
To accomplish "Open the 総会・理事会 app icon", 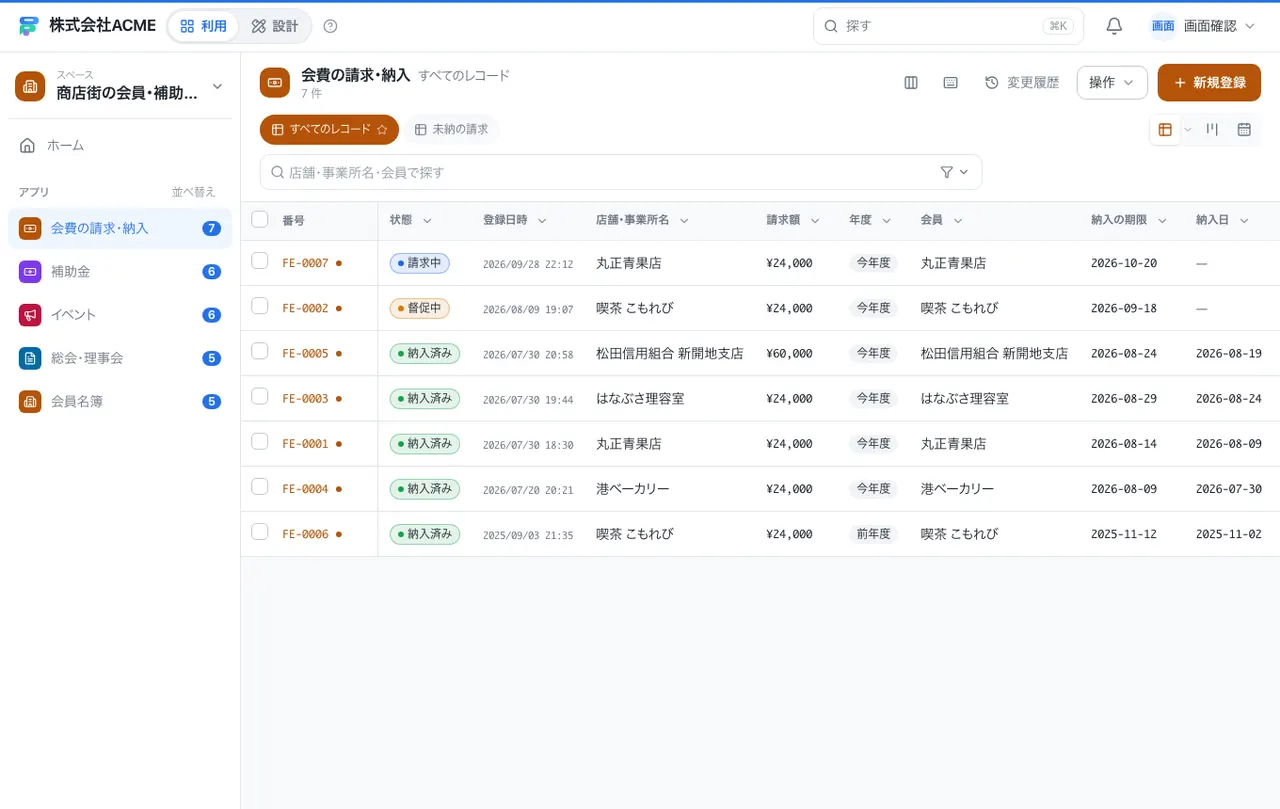I will click(30, 358).
